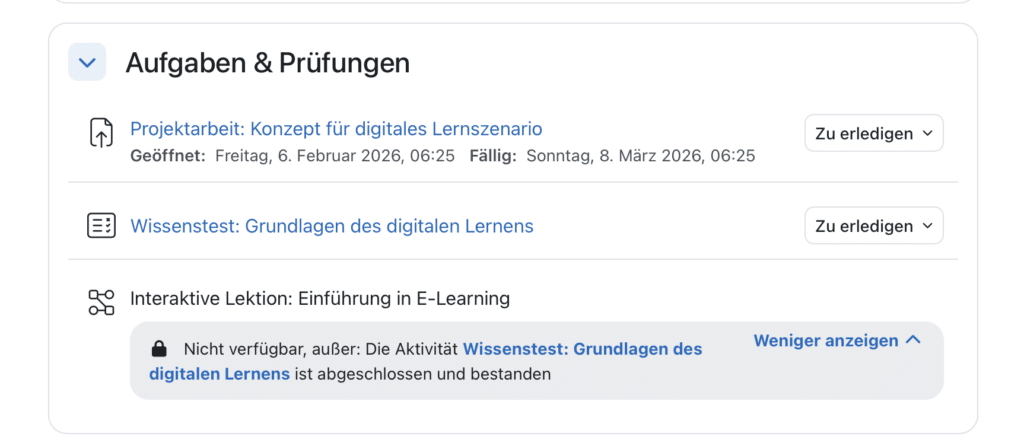Click the chevron beside Weniger anzeigen
The height and width of the screenshot is (446, 1024).
pos(912,340)
